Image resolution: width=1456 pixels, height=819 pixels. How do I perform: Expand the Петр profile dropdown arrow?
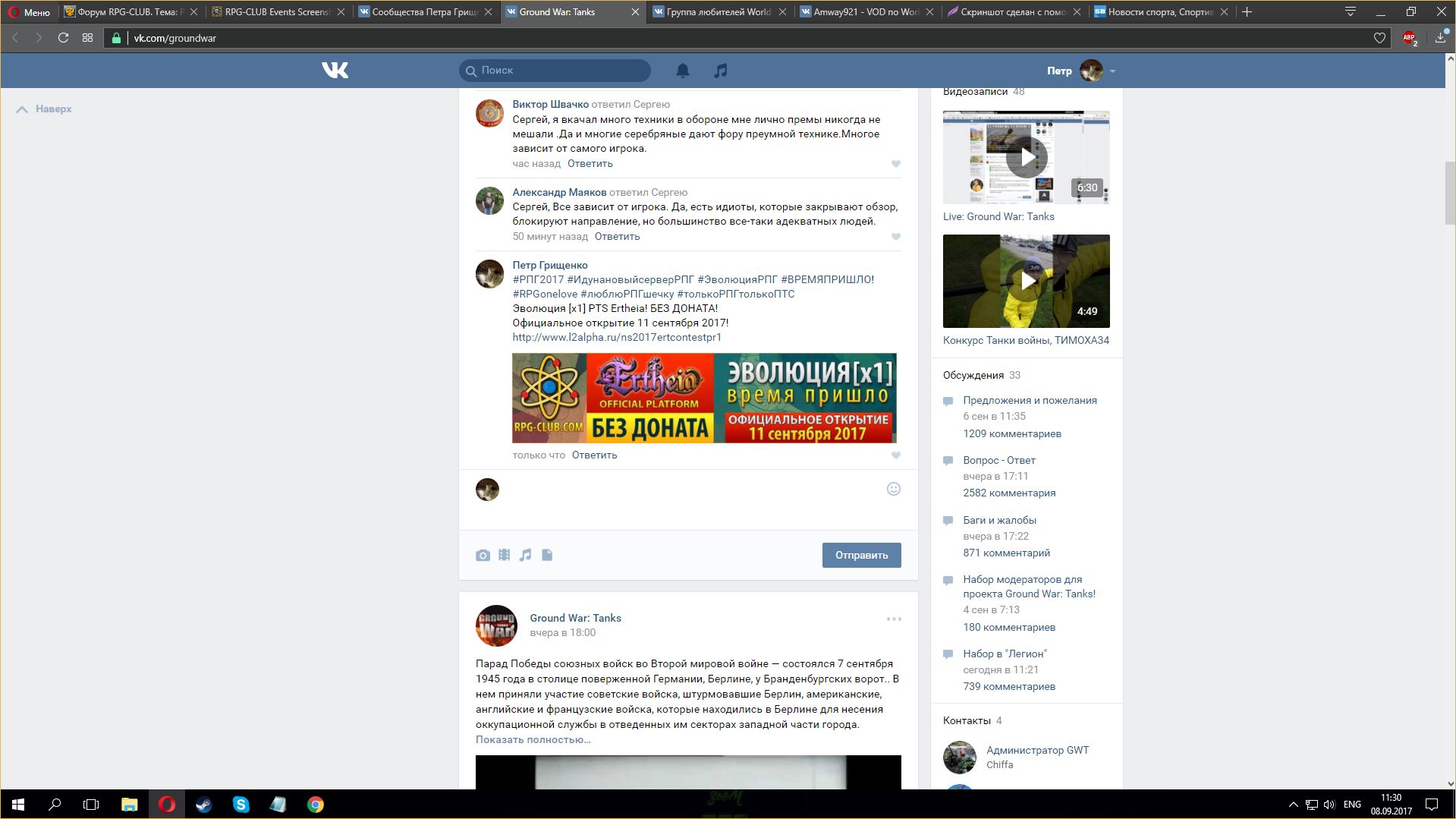[1112, 71]
